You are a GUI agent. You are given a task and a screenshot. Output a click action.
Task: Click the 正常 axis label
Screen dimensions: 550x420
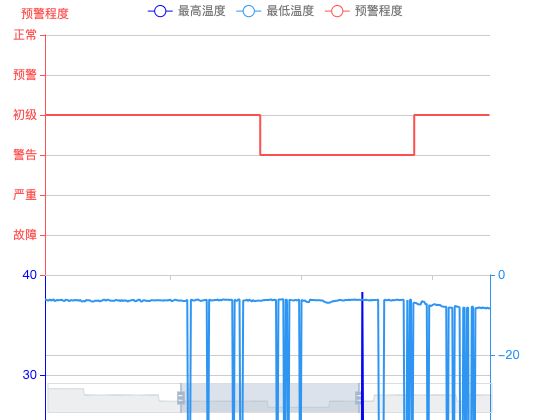click(25, 35)
